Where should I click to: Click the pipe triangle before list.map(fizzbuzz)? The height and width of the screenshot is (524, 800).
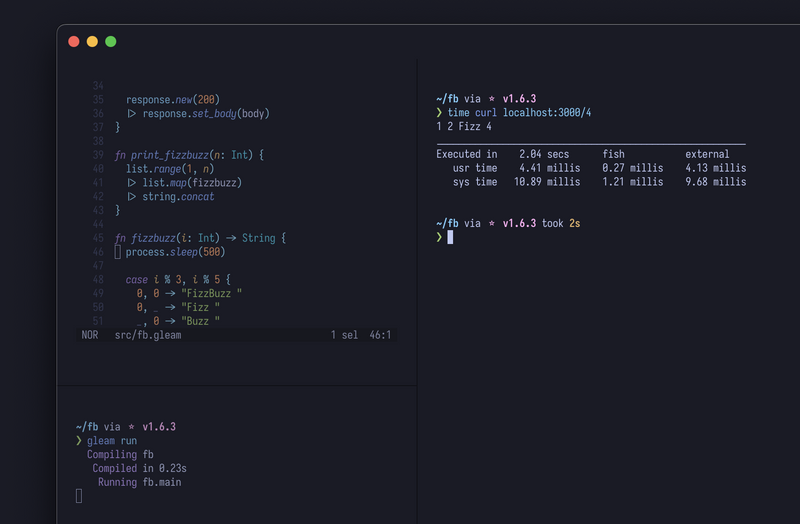click(x=131, y=183)
